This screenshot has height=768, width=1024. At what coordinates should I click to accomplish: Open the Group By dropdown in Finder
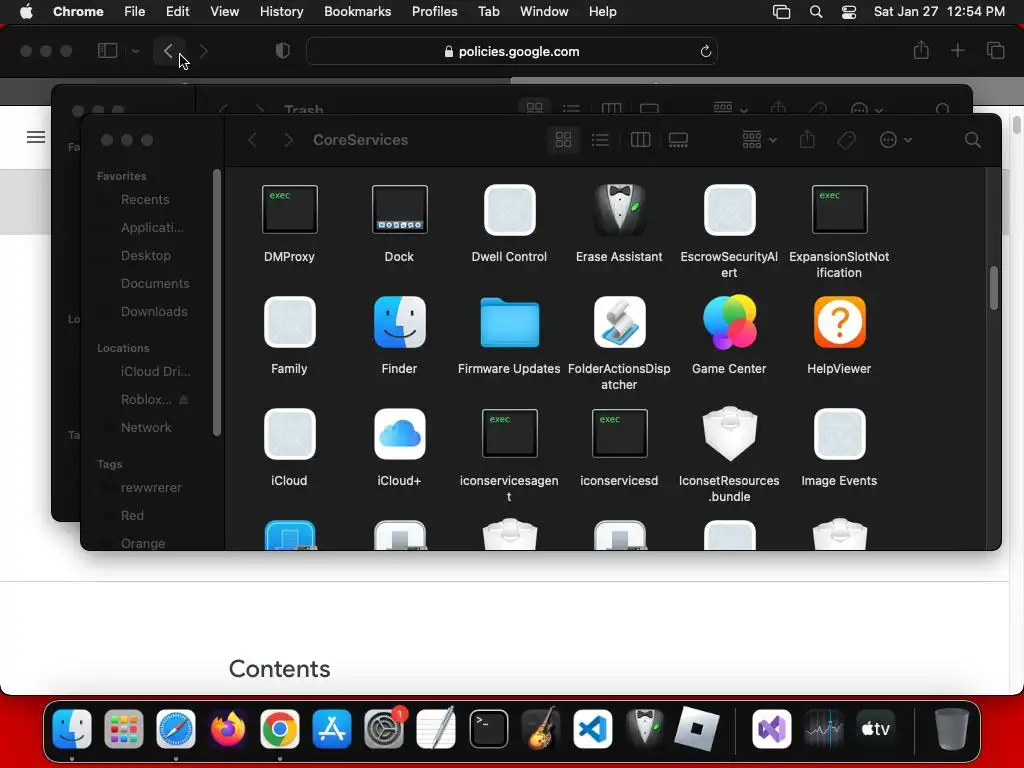[759, 140]
